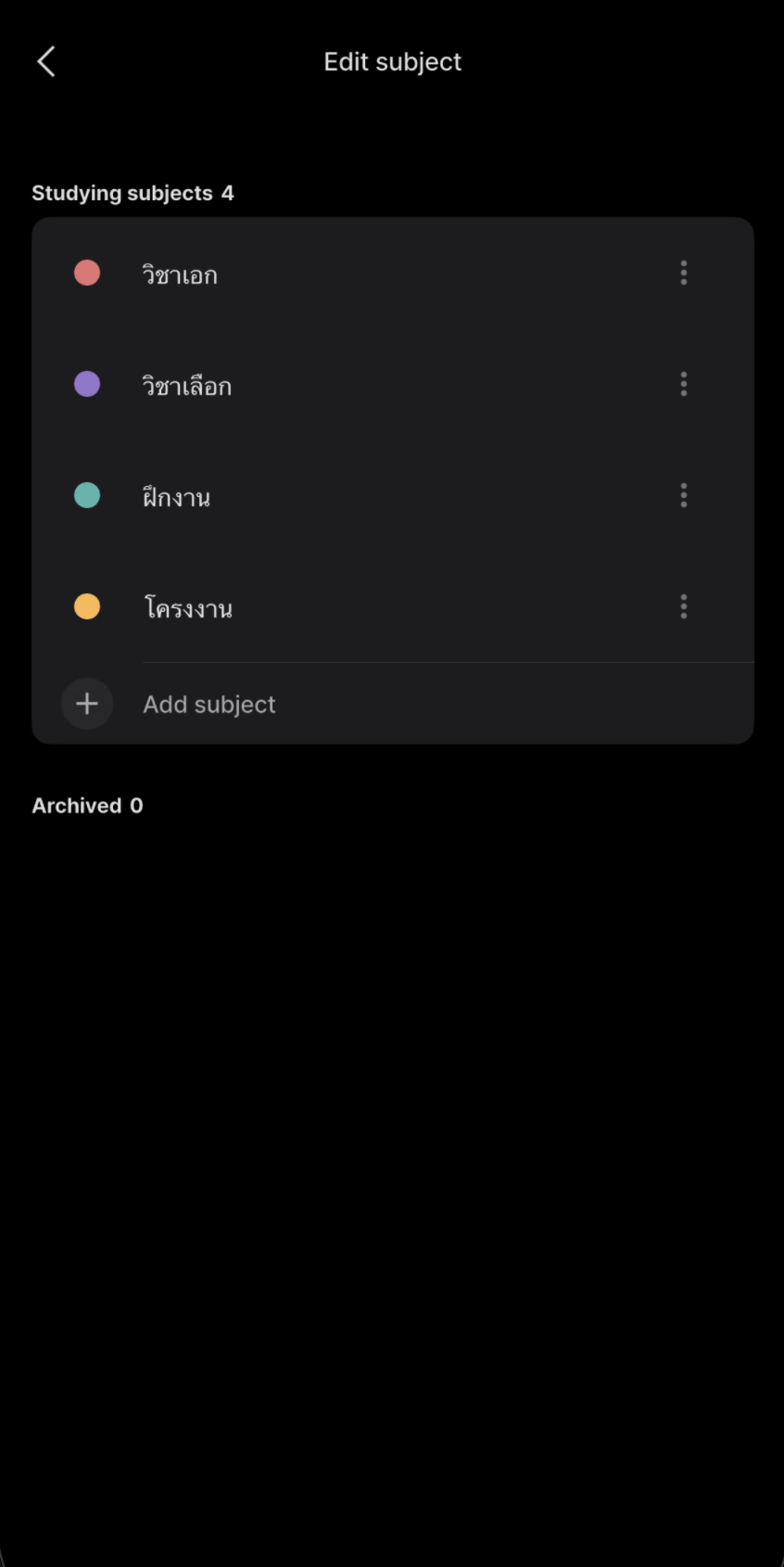This screenshot has height=1567, width=784.
Task: Click the teal color dot of ฝึกงาน
Action: point(87,495)
